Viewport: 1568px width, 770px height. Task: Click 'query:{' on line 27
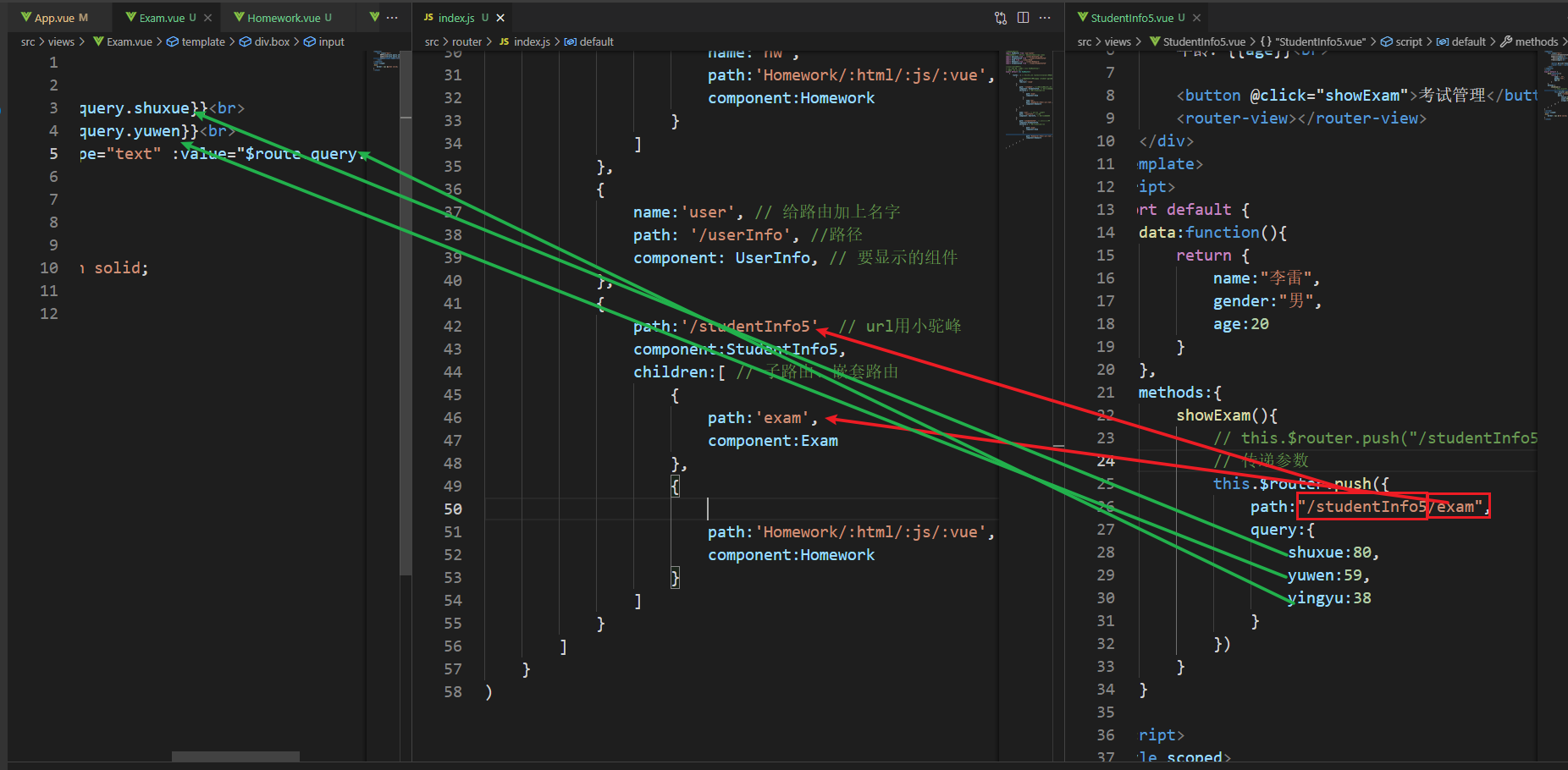point(1283,530)
